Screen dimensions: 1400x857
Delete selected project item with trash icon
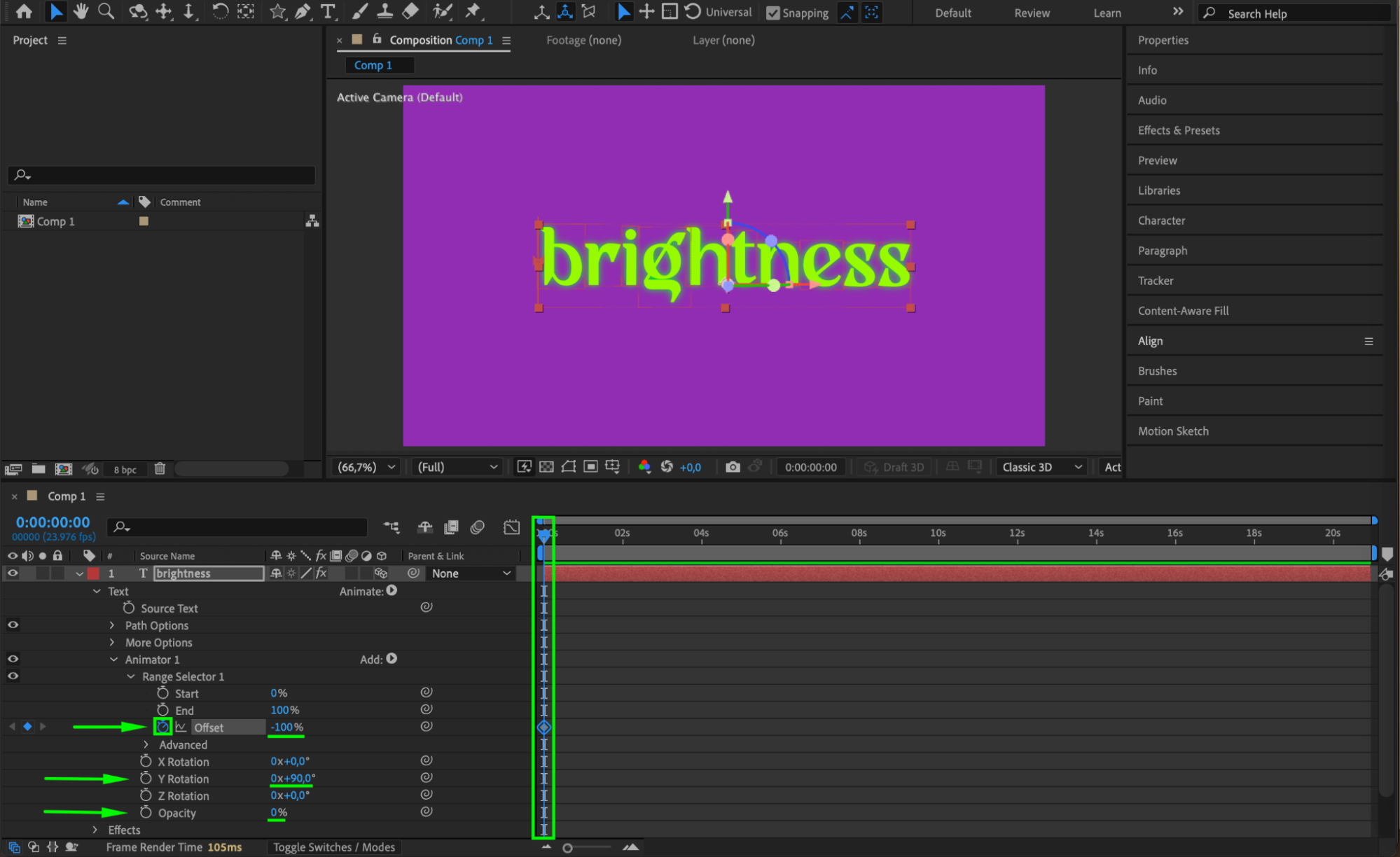tap(160, 469)
